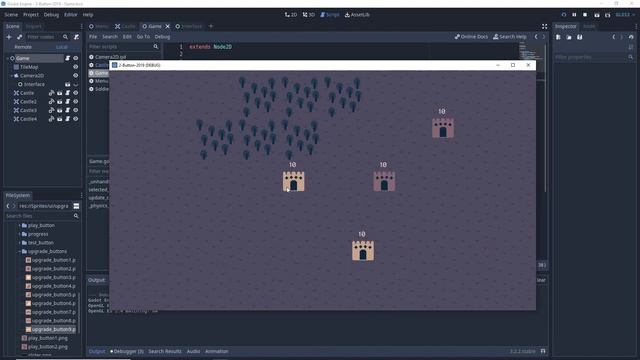640x360 pixels.
Task: Toggle visibility of Game node
Action: click(76, 58)
